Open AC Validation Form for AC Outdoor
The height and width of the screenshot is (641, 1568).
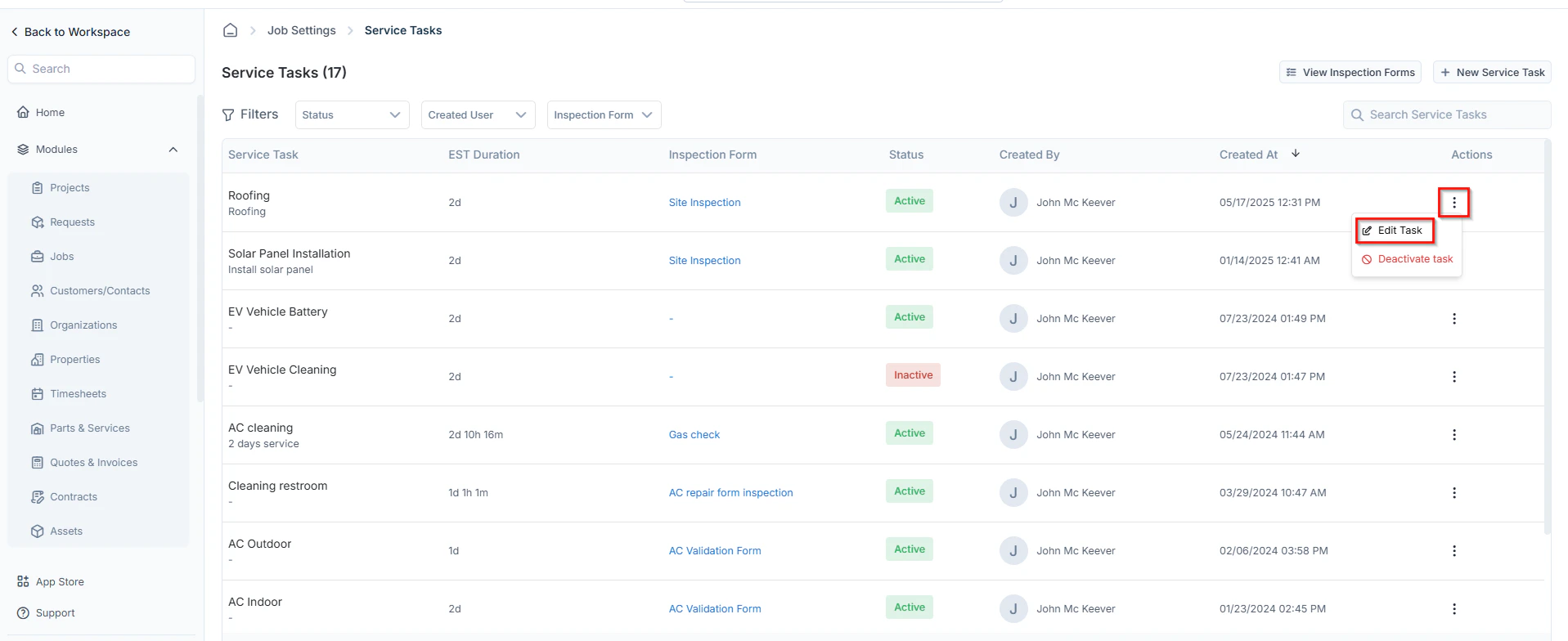[715, 551]
